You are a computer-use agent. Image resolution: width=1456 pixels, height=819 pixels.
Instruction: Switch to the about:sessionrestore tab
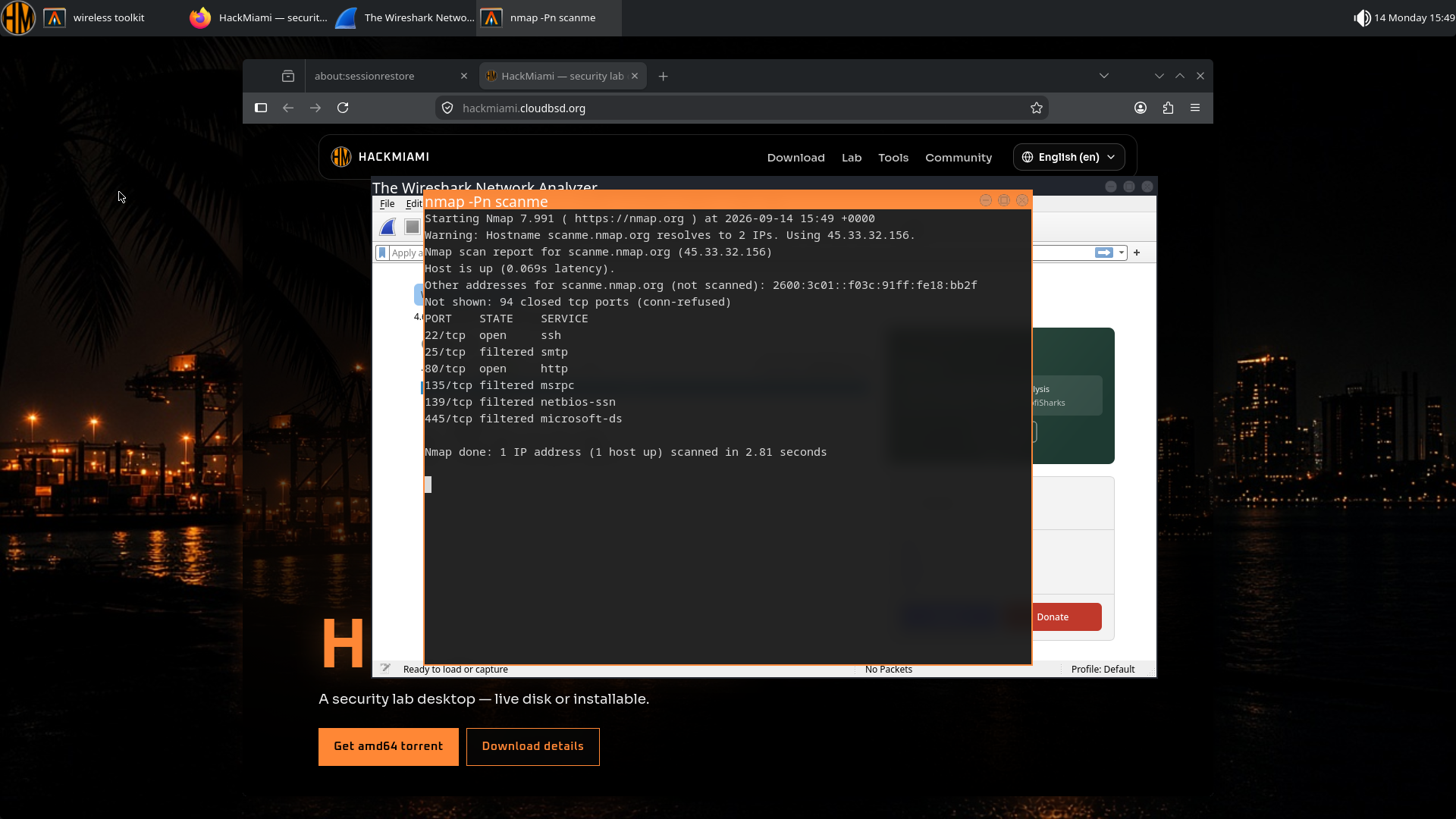coord(391,76)
